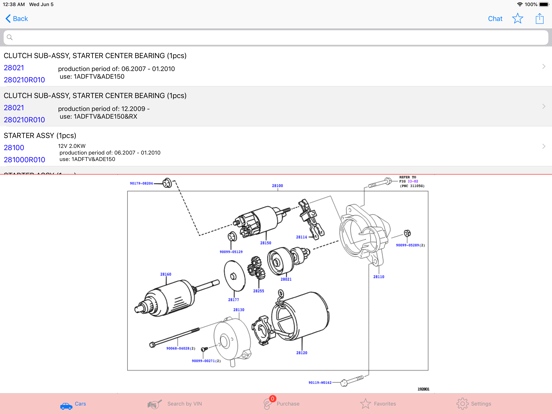552x414 pixels.
Task: Tap the Search by VIN car icon
Action: [154, 404]
